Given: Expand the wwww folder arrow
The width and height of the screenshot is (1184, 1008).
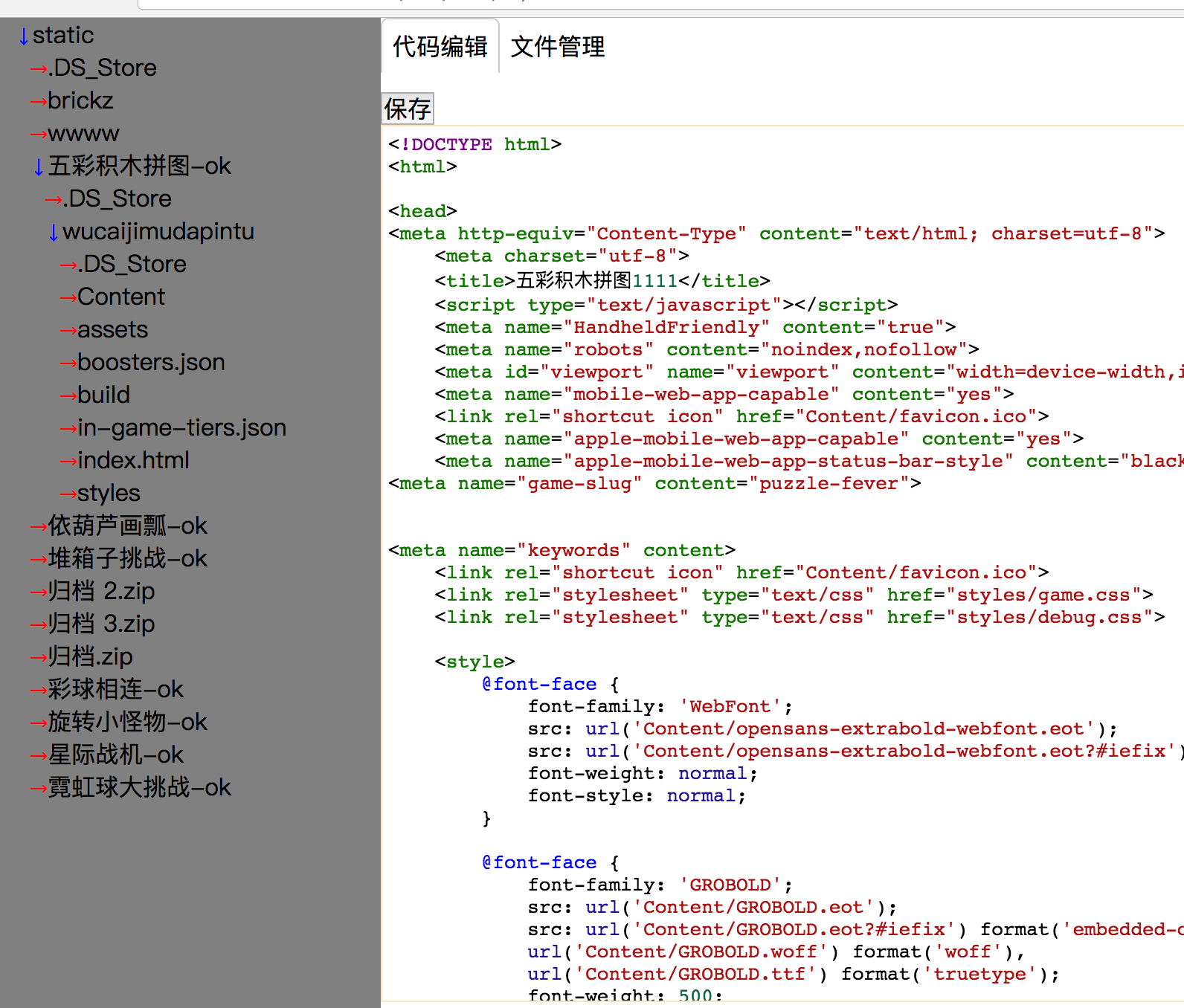Looking at the screenshot, I should coord(39,134).
